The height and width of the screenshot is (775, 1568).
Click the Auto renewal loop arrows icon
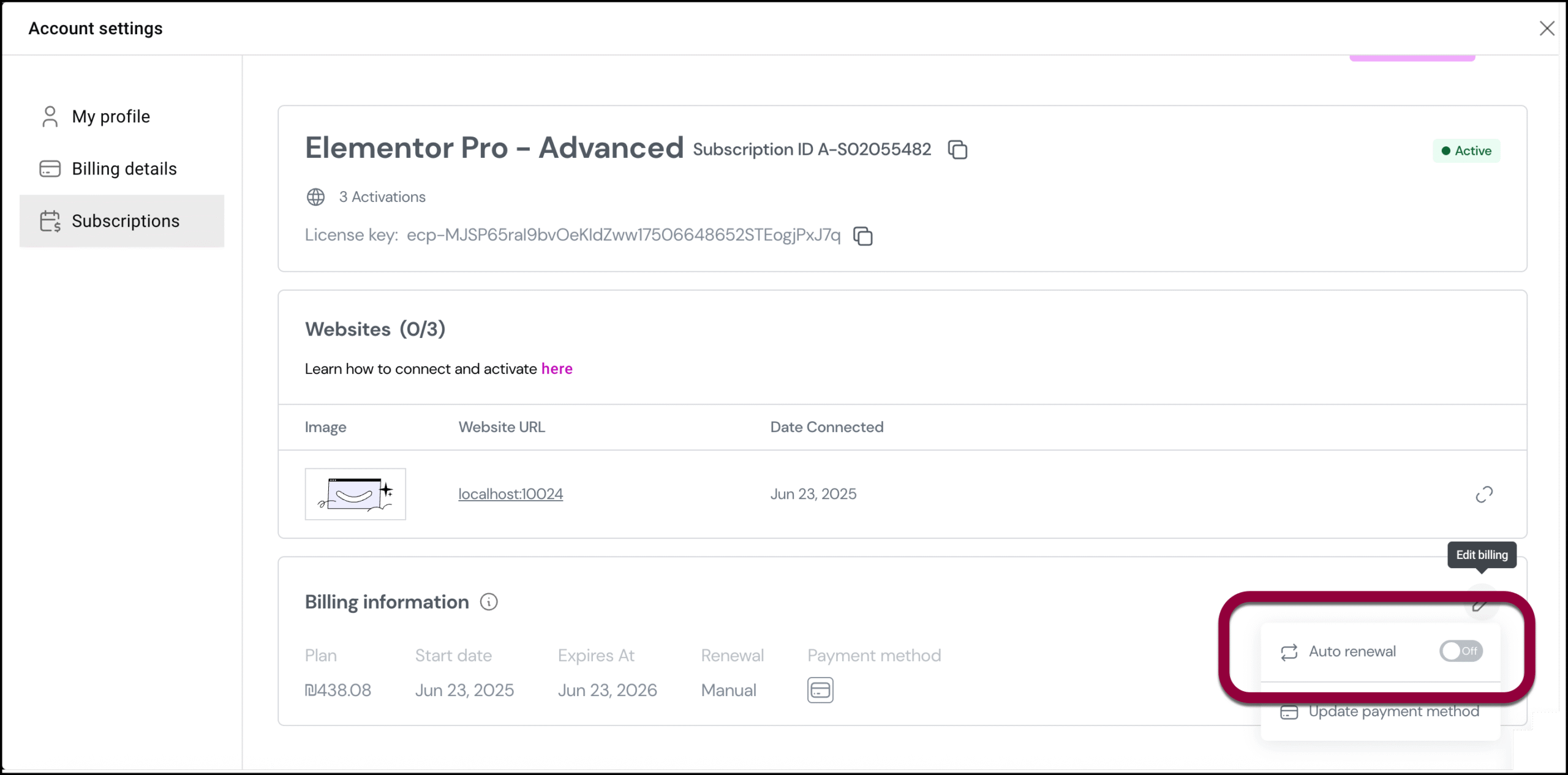[1289, 652]
